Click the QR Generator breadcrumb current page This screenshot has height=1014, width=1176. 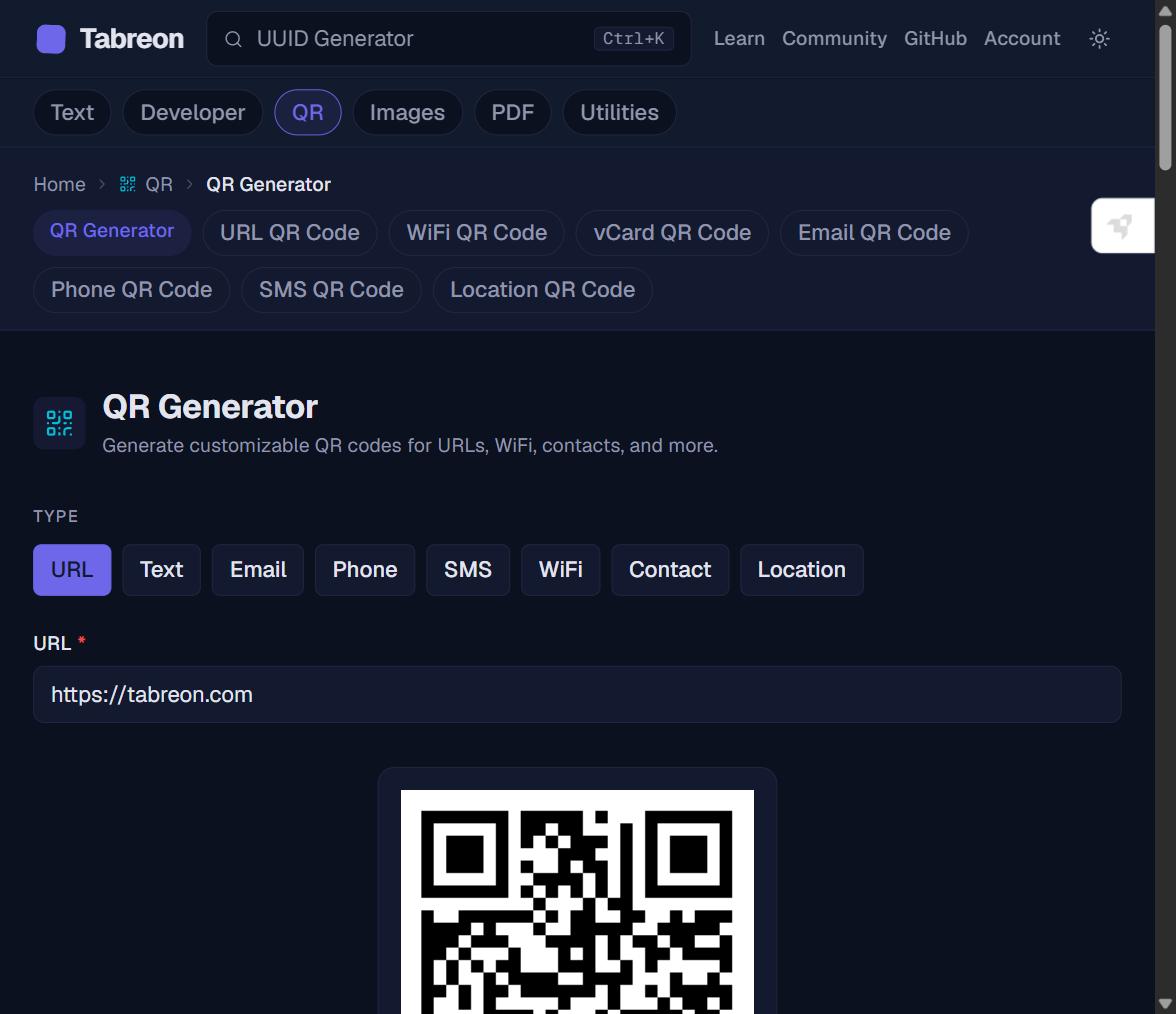(268, 184)
